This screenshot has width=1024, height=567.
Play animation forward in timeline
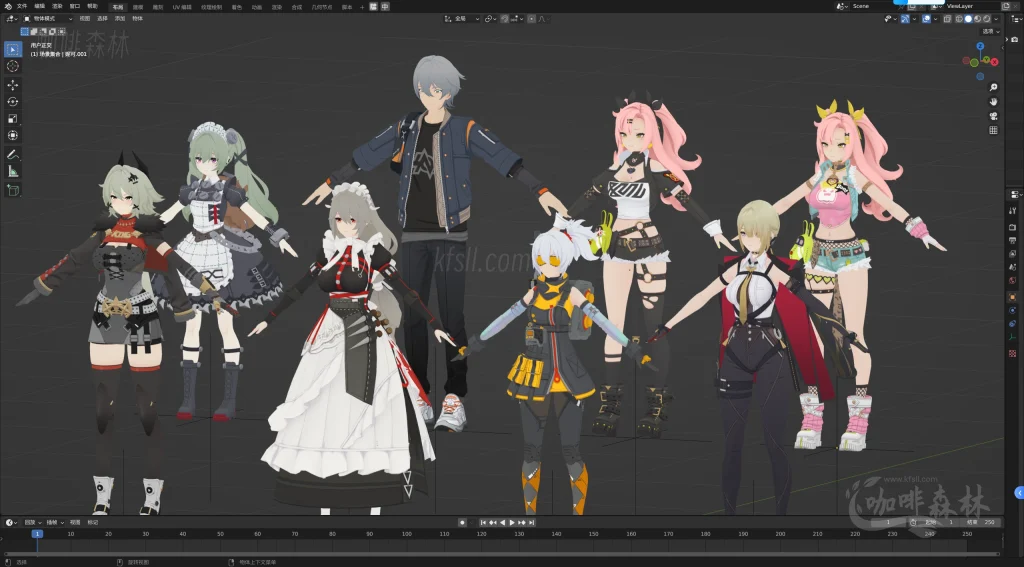click(512, 523)
